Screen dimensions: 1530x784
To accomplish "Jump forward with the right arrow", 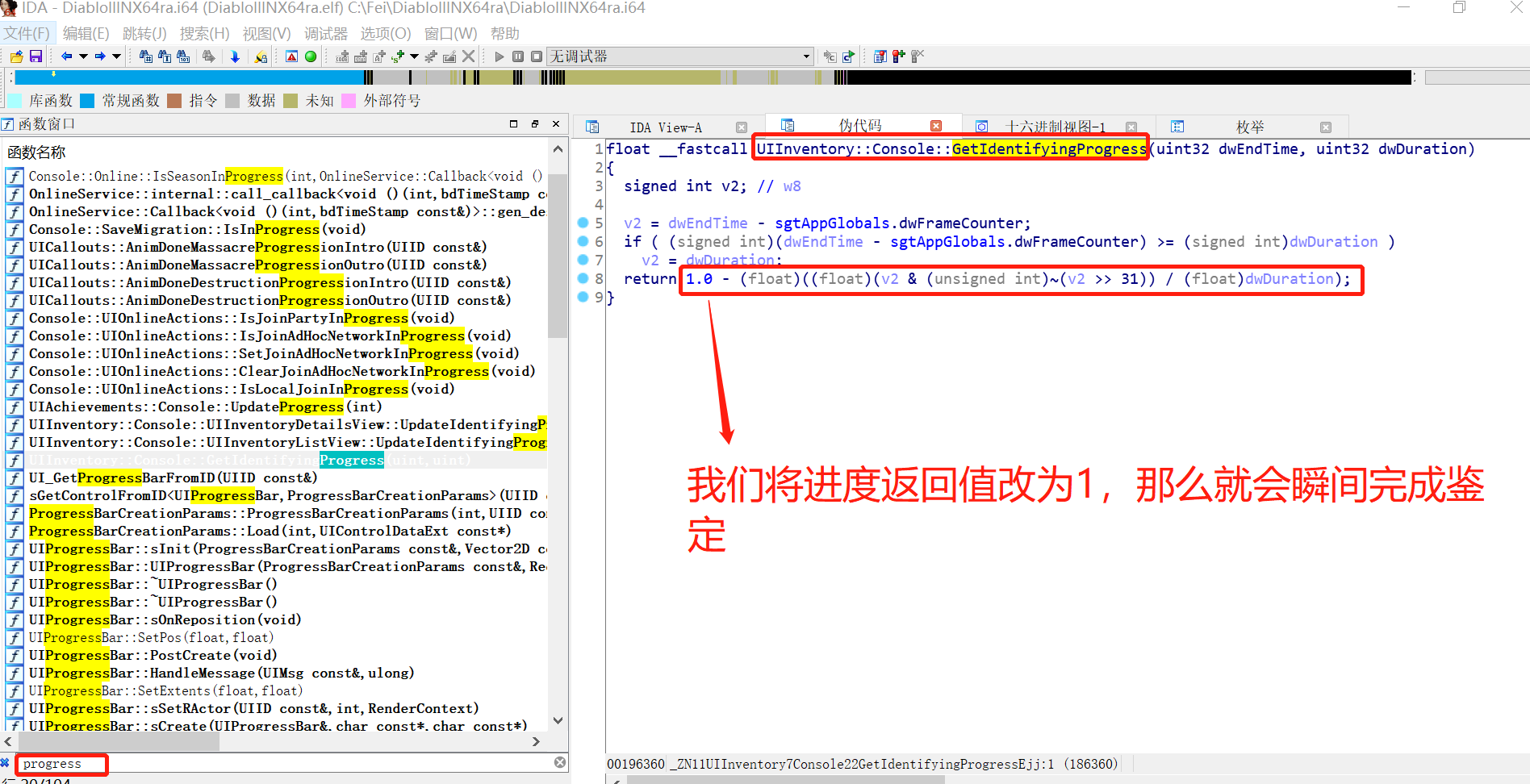I will point(100,56).
